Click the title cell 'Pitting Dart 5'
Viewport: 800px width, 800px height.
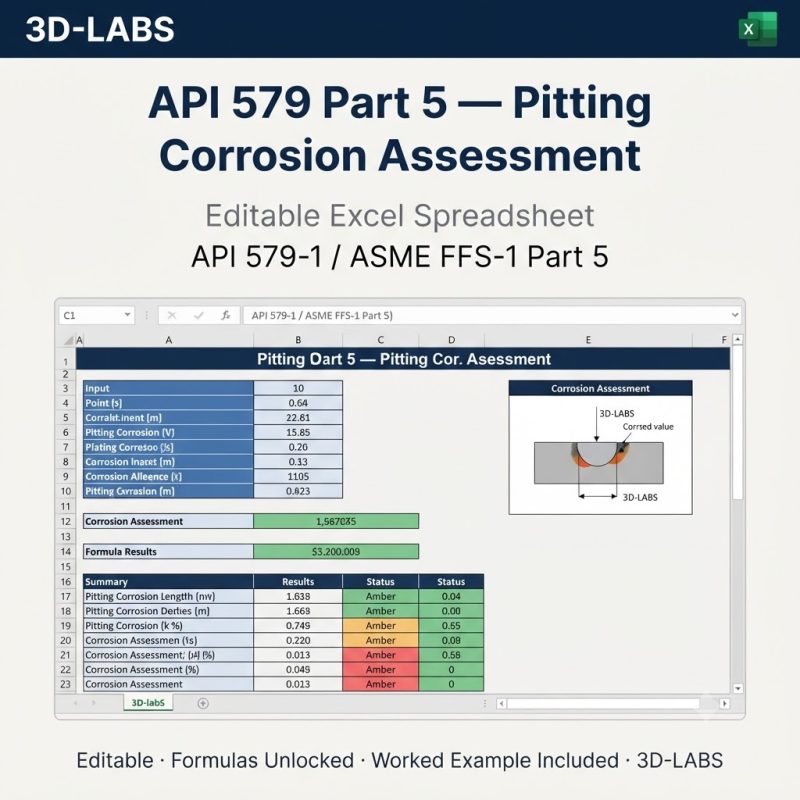point(403,359)
